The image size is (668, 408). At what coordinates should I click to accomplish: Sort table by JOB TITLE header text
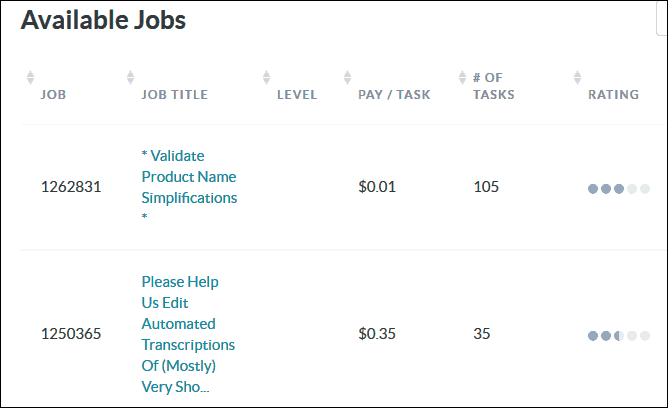[x=175, y=95]
